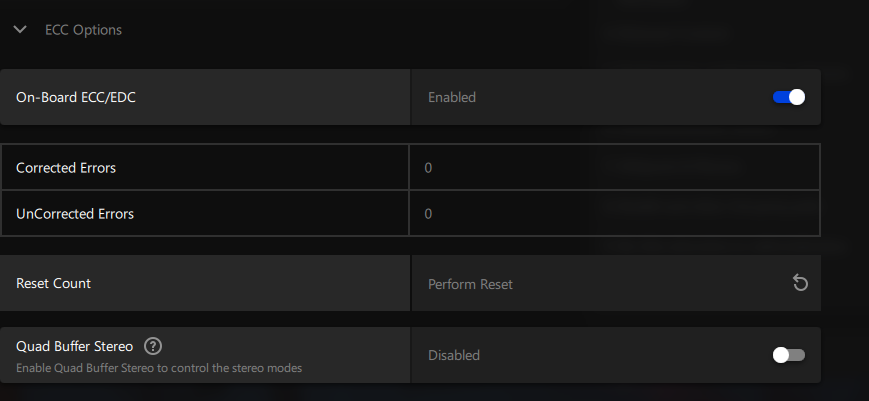Screen dimensions: 869x401
Task: Select the Reset Count label
Action: pos(53,283)
